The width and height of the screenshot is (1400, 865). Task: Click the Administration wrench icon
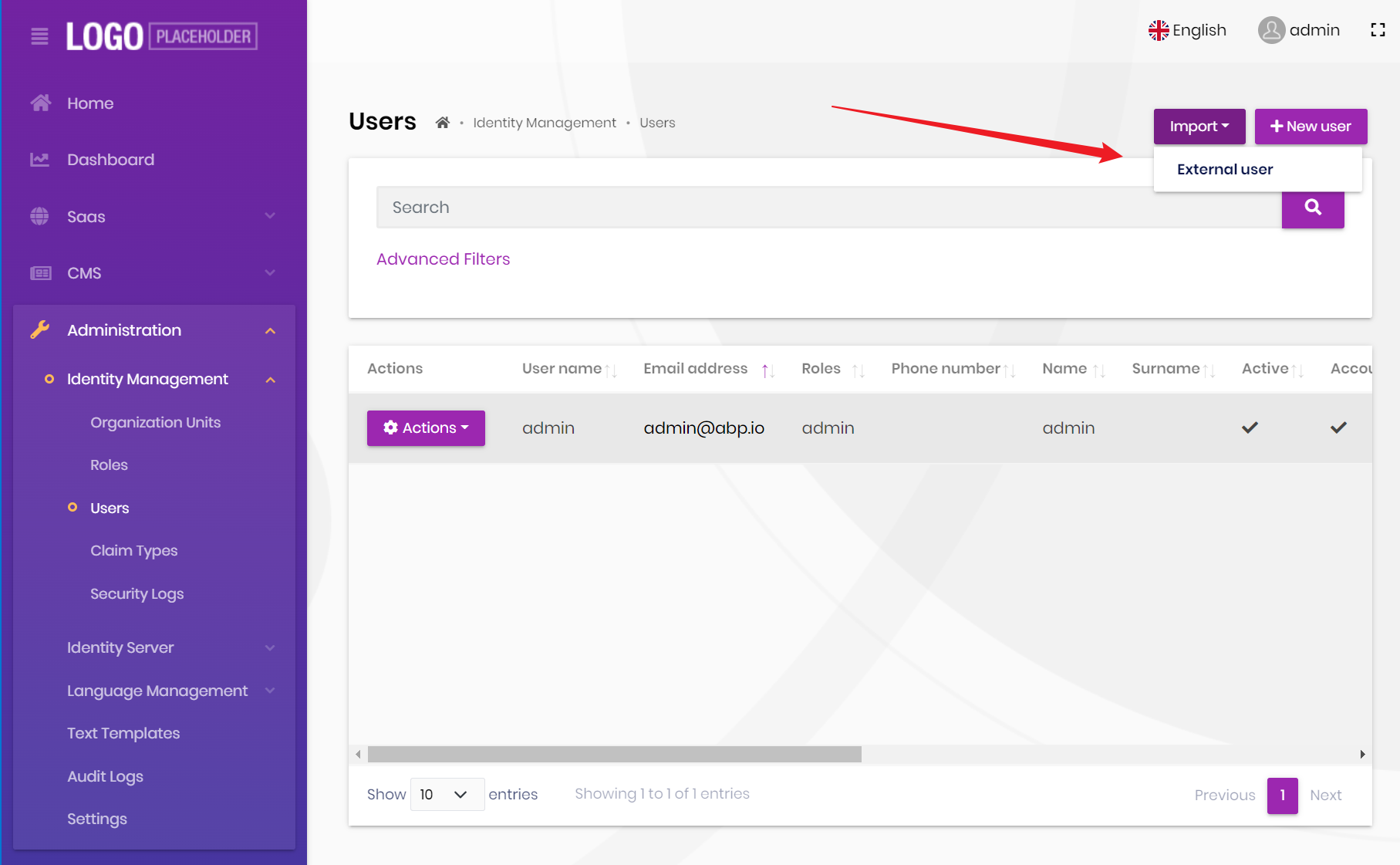(x=40, y=329)
